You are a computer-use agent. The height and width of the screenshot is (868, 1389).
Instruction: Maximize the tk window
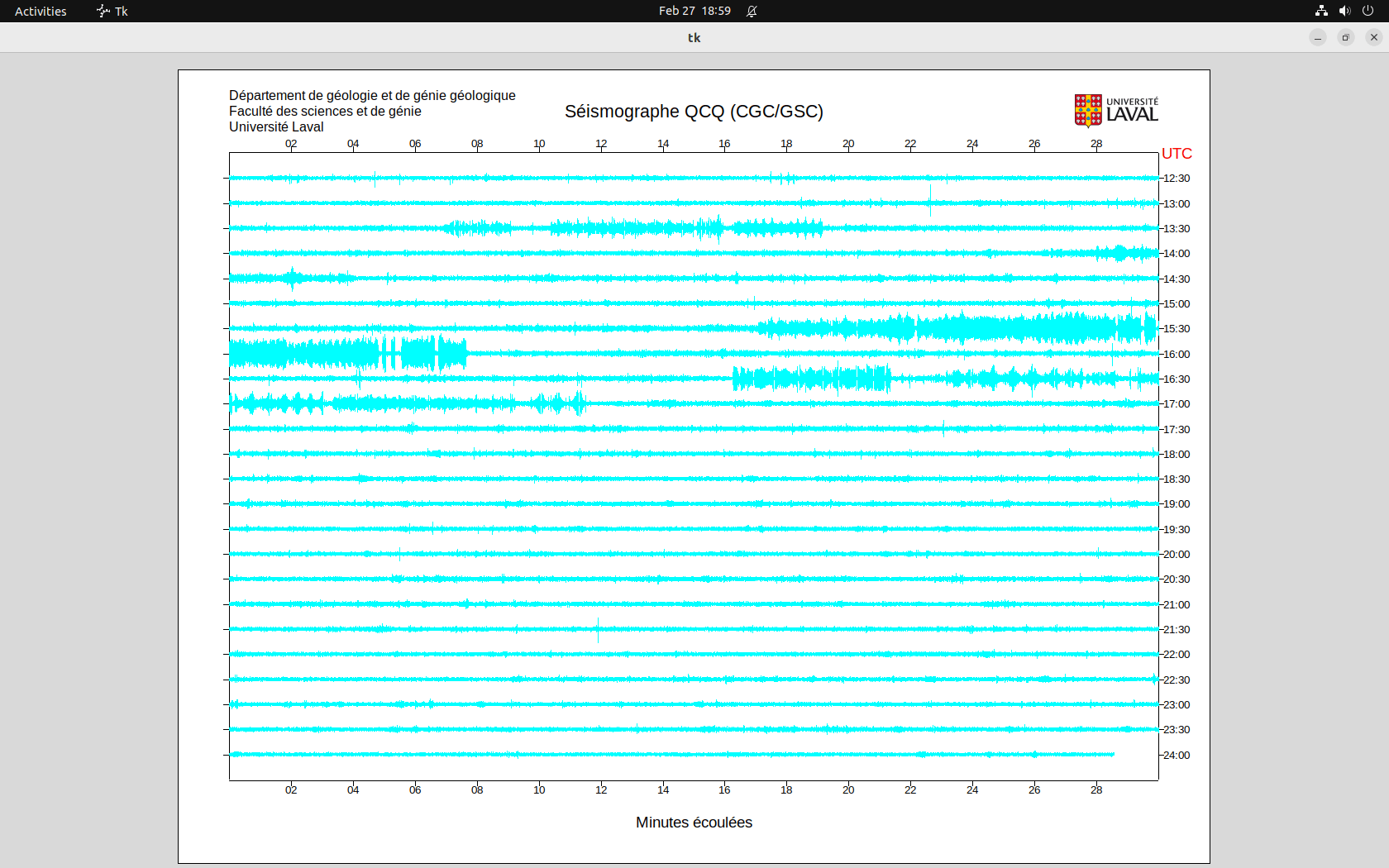[x=1346, y=37]
